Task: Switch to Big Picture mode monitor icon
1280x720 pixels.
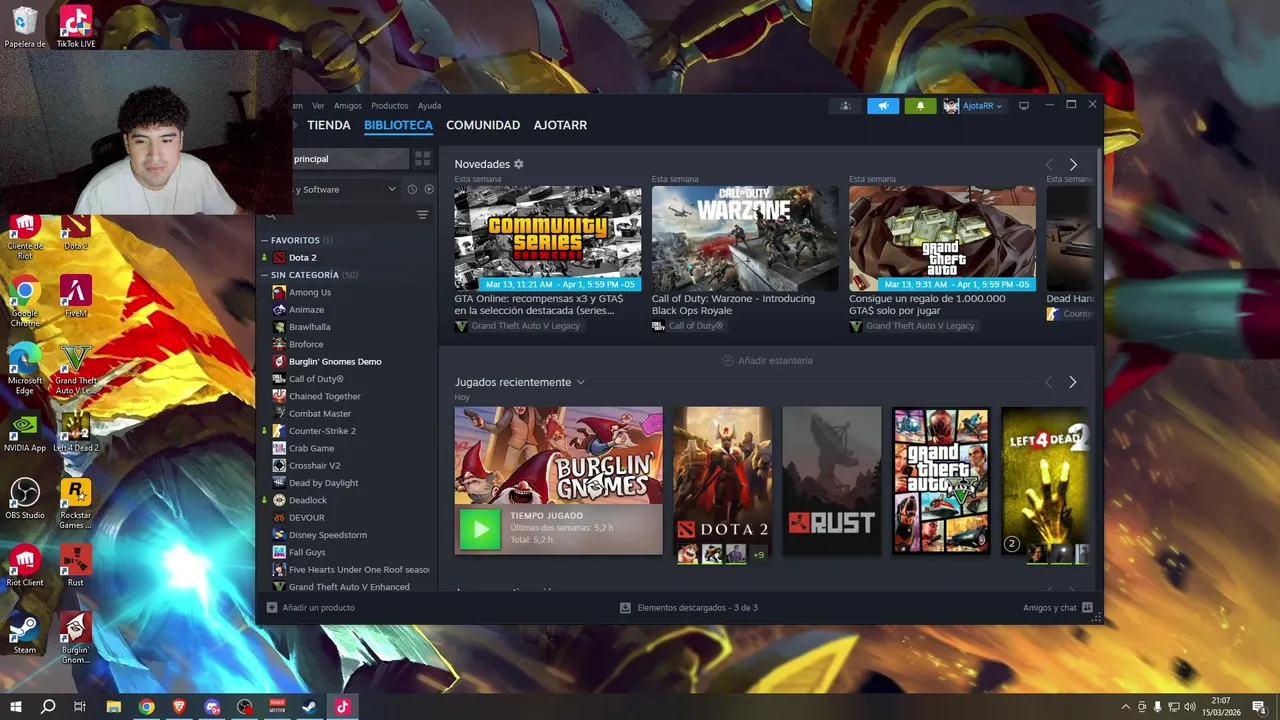Action: pos(1023,105)
